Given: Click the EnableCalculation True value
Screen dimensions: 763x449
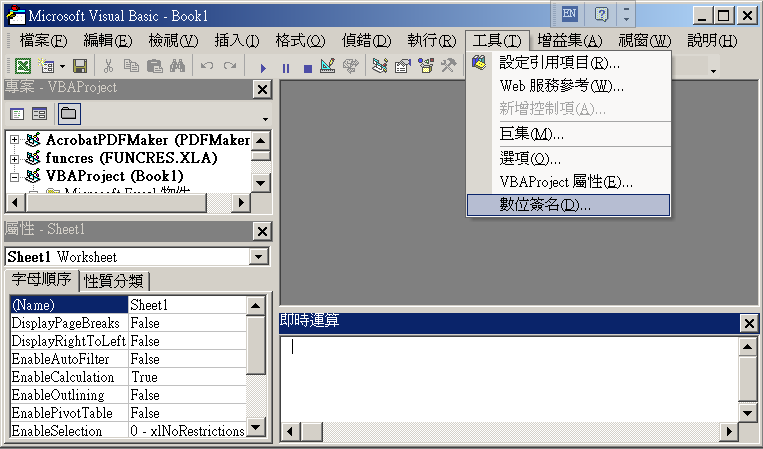Looking at the screenshot, I should (187, 377).
